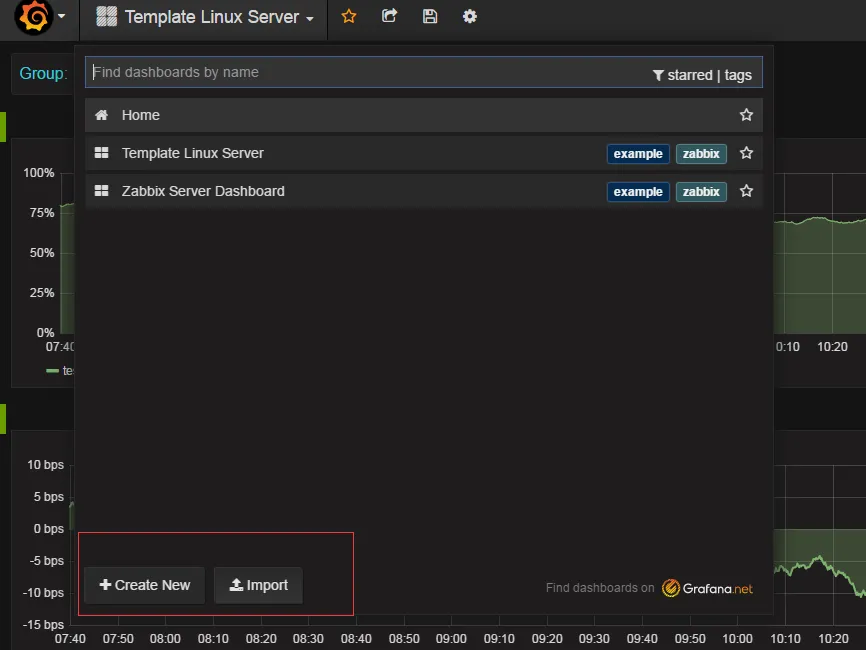Image resolution: width=866 pixels, height=650 pixels.
Task: Click the Import button
Action: click(x=258, y=585)
